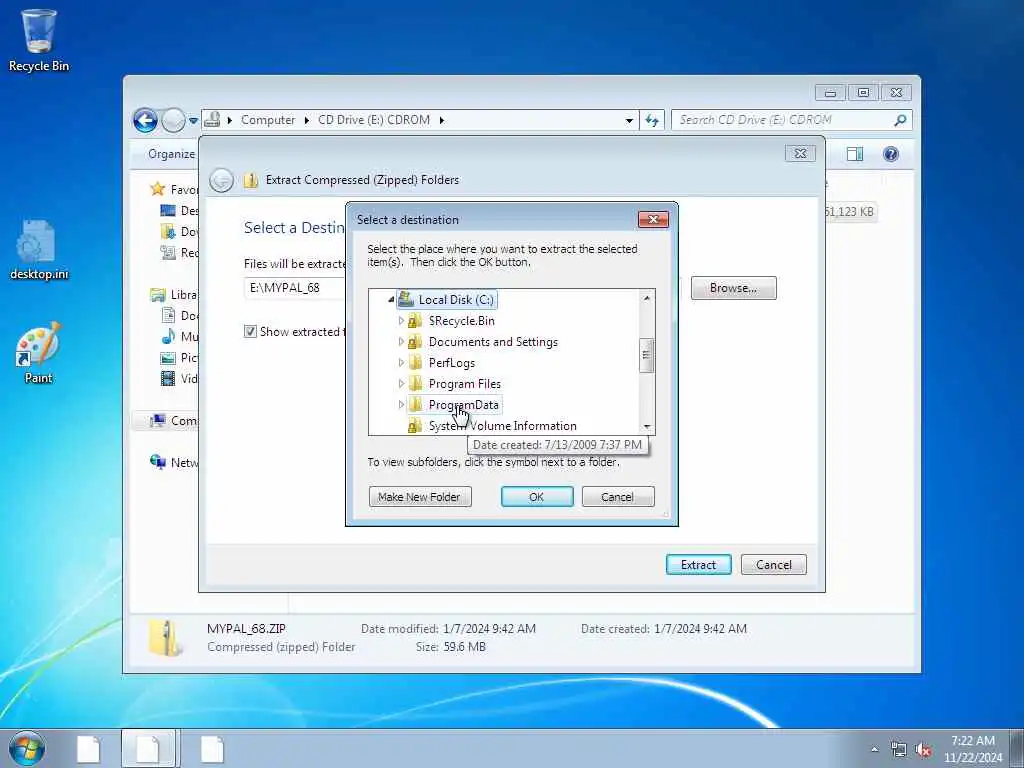
Task: Open the Explorer help icon
Action: 891,154
